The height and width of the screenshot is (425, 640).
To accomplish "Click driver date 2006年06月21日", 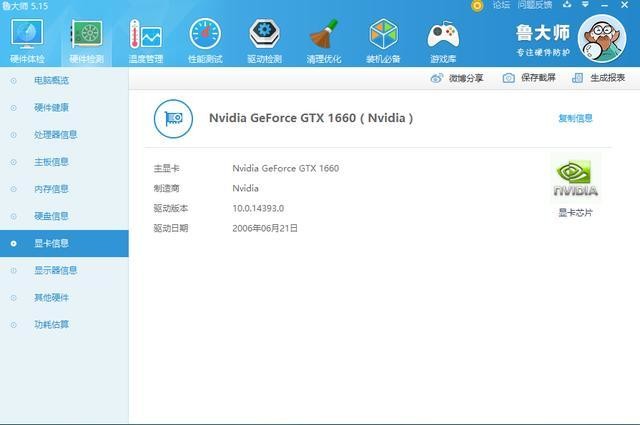I will click(265, 228).
